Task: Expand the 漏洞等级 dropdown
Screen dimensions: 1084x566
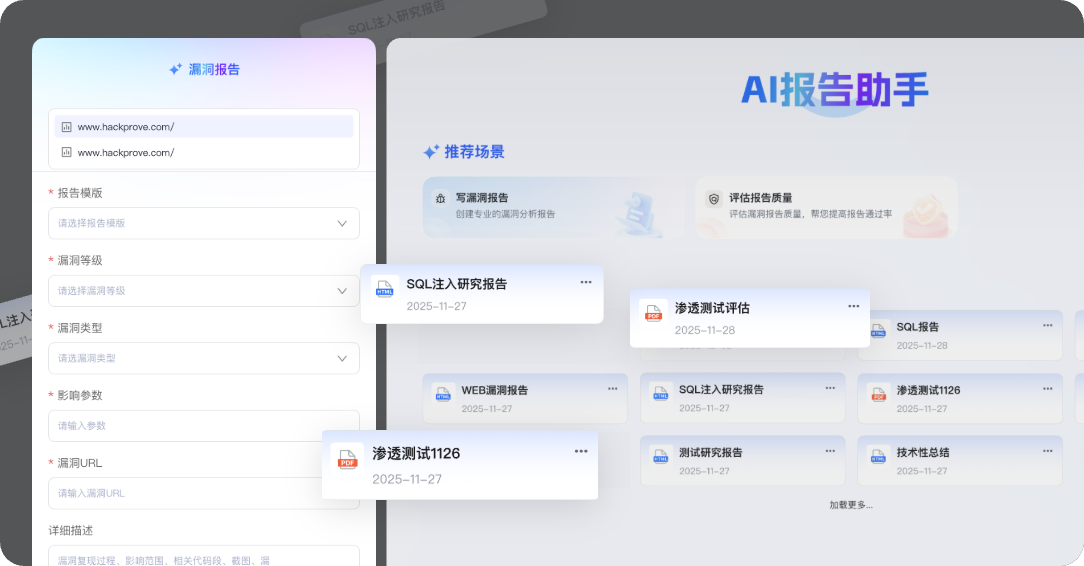Action: point(203,290)
